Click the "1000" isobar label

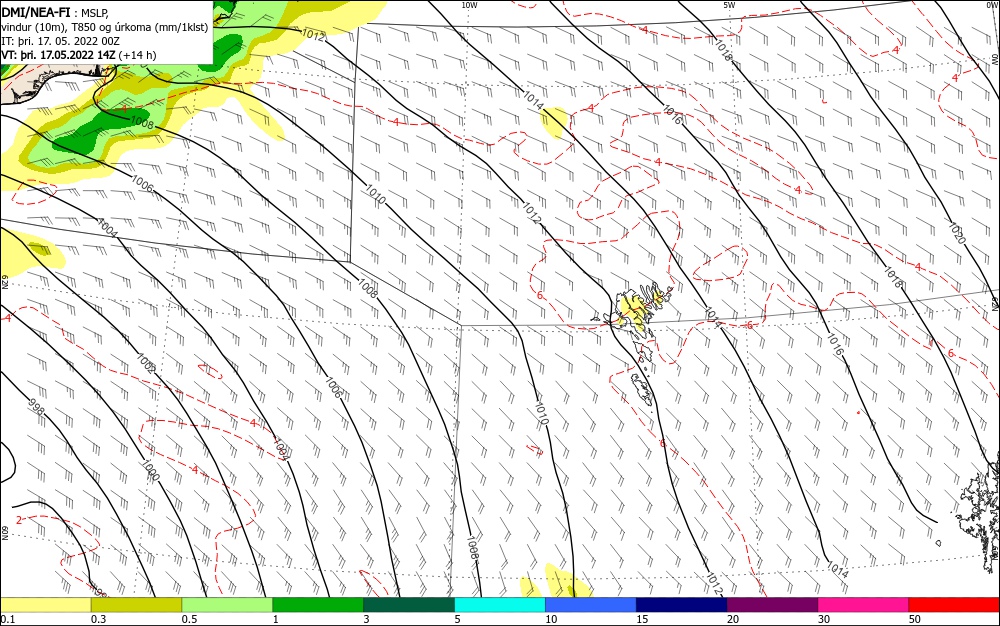point(151,471)
